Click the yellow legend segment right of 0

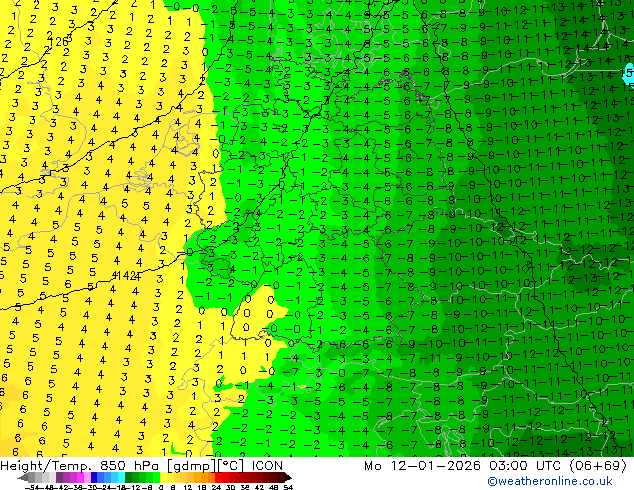[x=163, y=477]
